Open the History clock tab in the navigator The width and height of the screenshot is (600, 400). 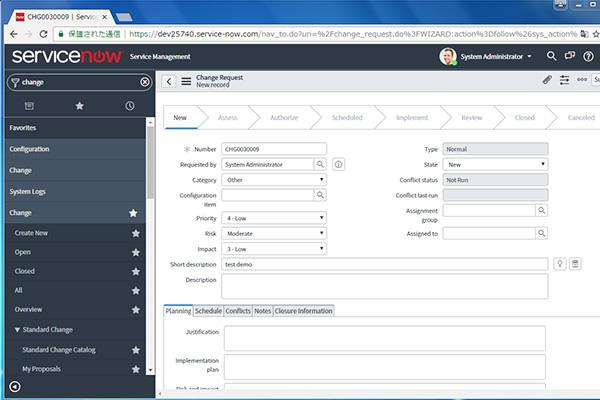click(x=130, y=106)
